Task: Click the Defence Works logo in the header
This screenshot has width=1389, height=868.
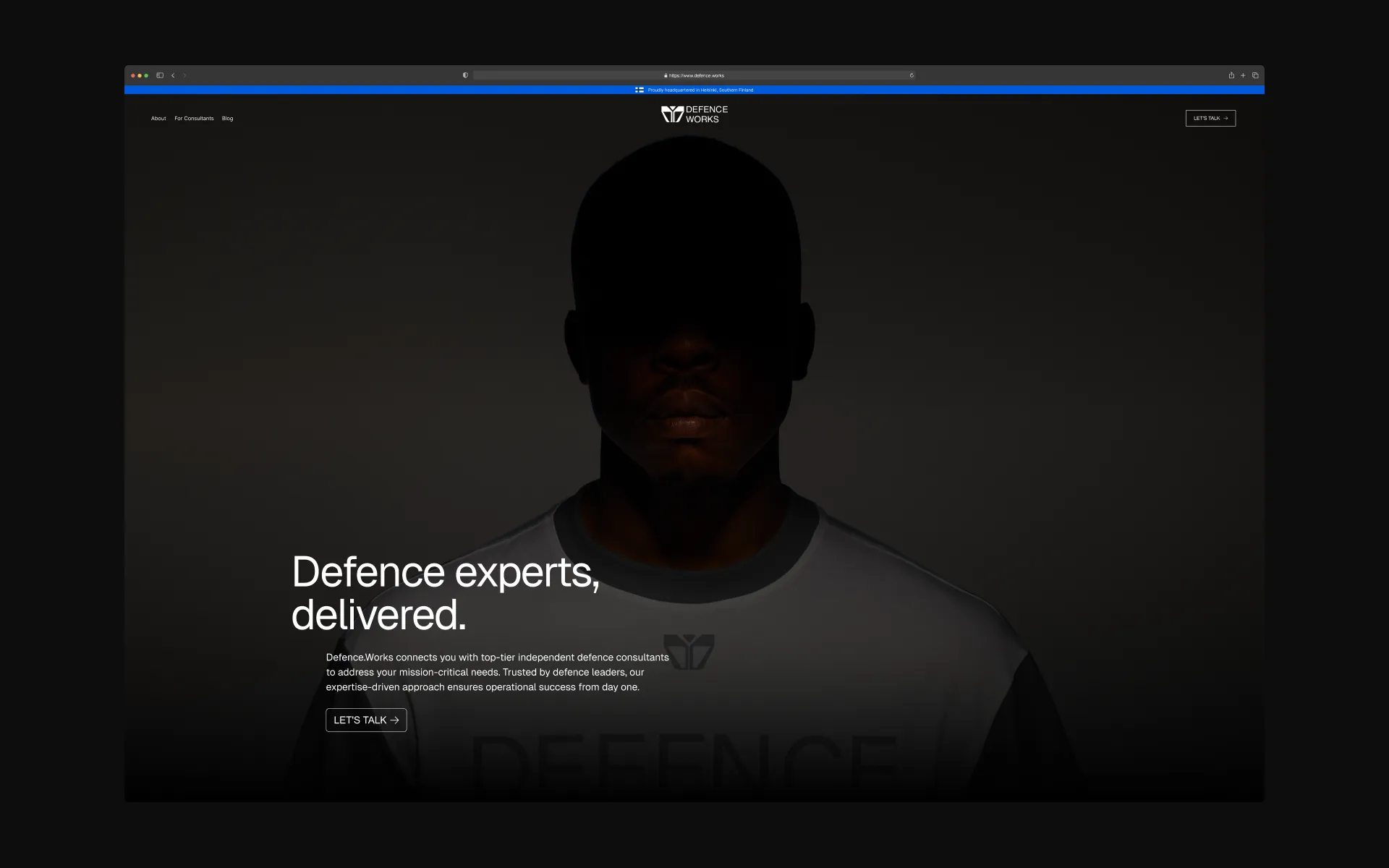Action: (x=694, y=114)
